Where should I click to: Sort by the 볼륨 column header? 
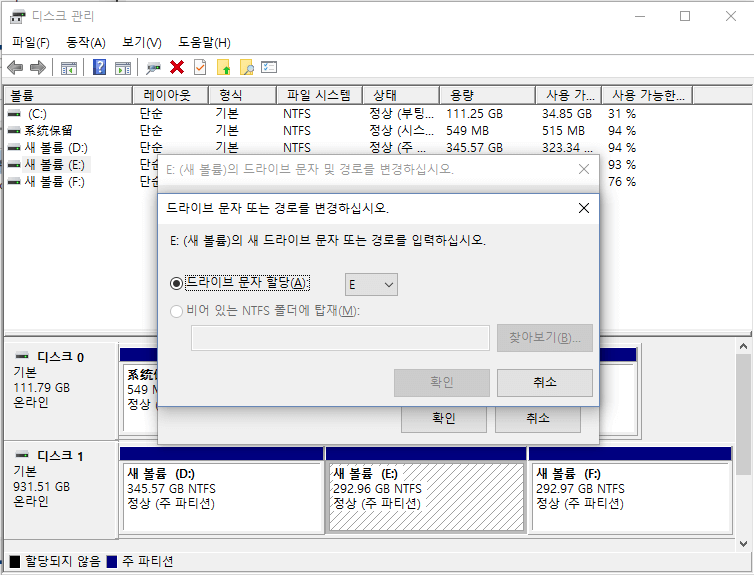(x=68, y=95)
